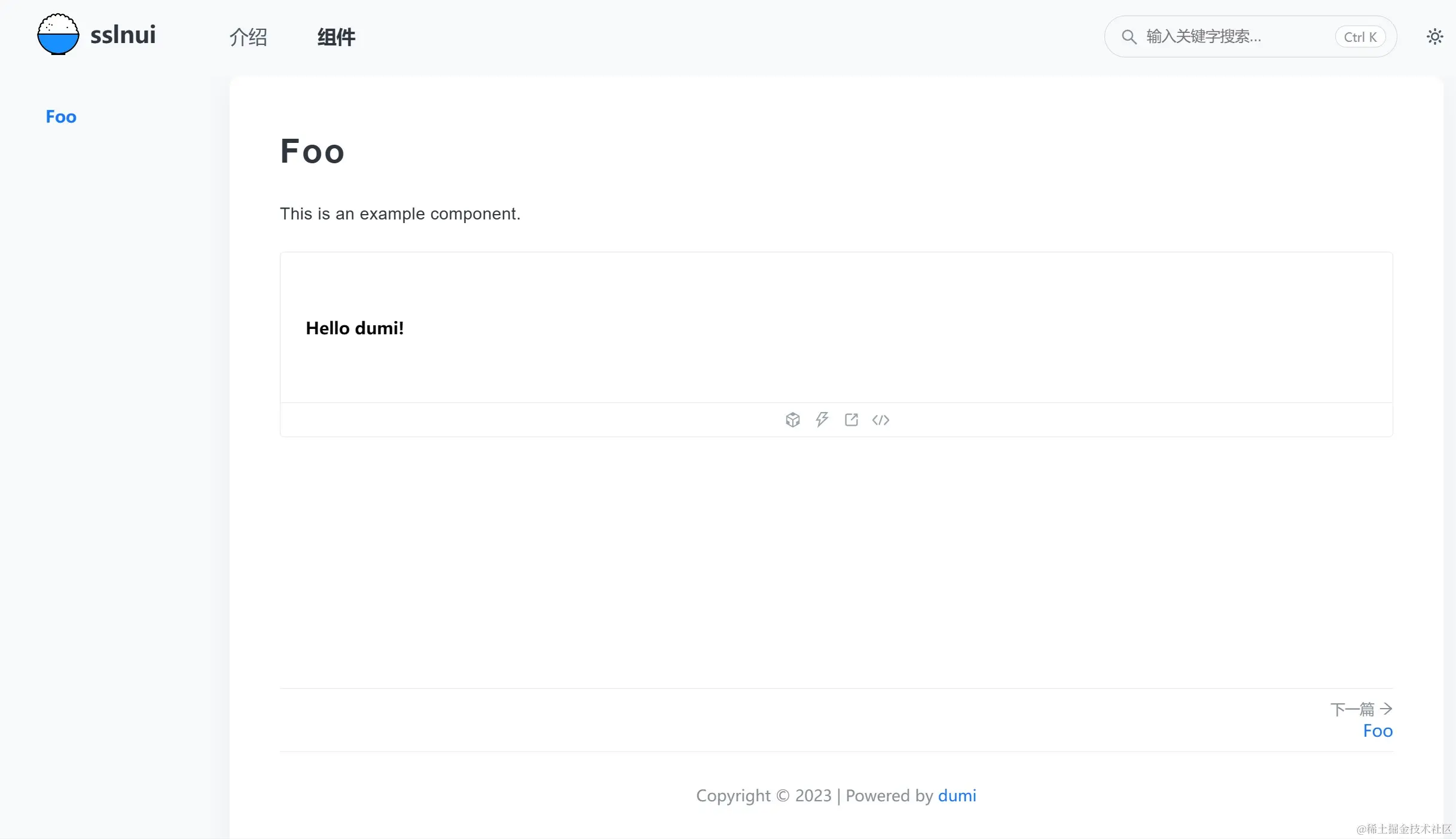Open the 介绍 navigation tab
1456x839 pixels.
coord(248,37)
